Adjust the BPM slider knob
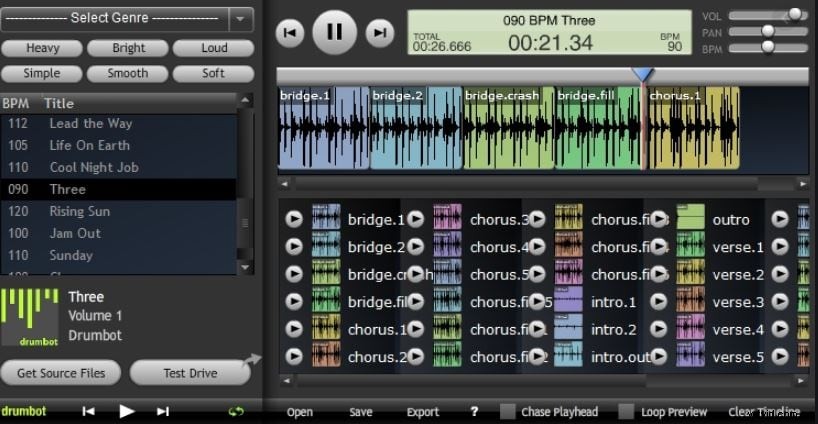This screenshot has height=424, width=818. (768, 47)
